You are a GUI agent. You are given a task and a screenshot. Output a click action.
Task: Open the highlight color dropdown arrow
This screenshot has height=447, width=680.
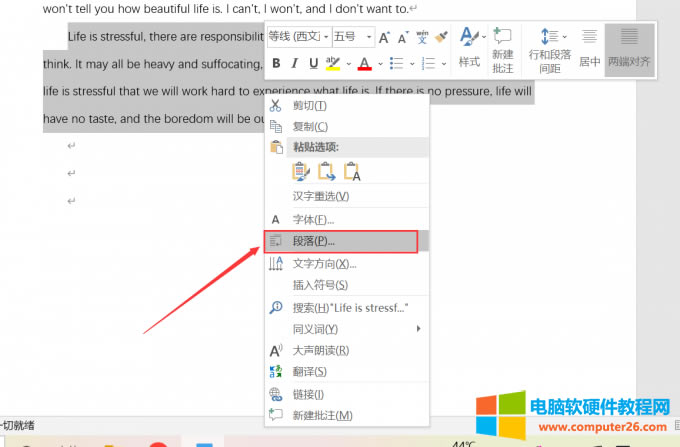[x=348, y=64]
